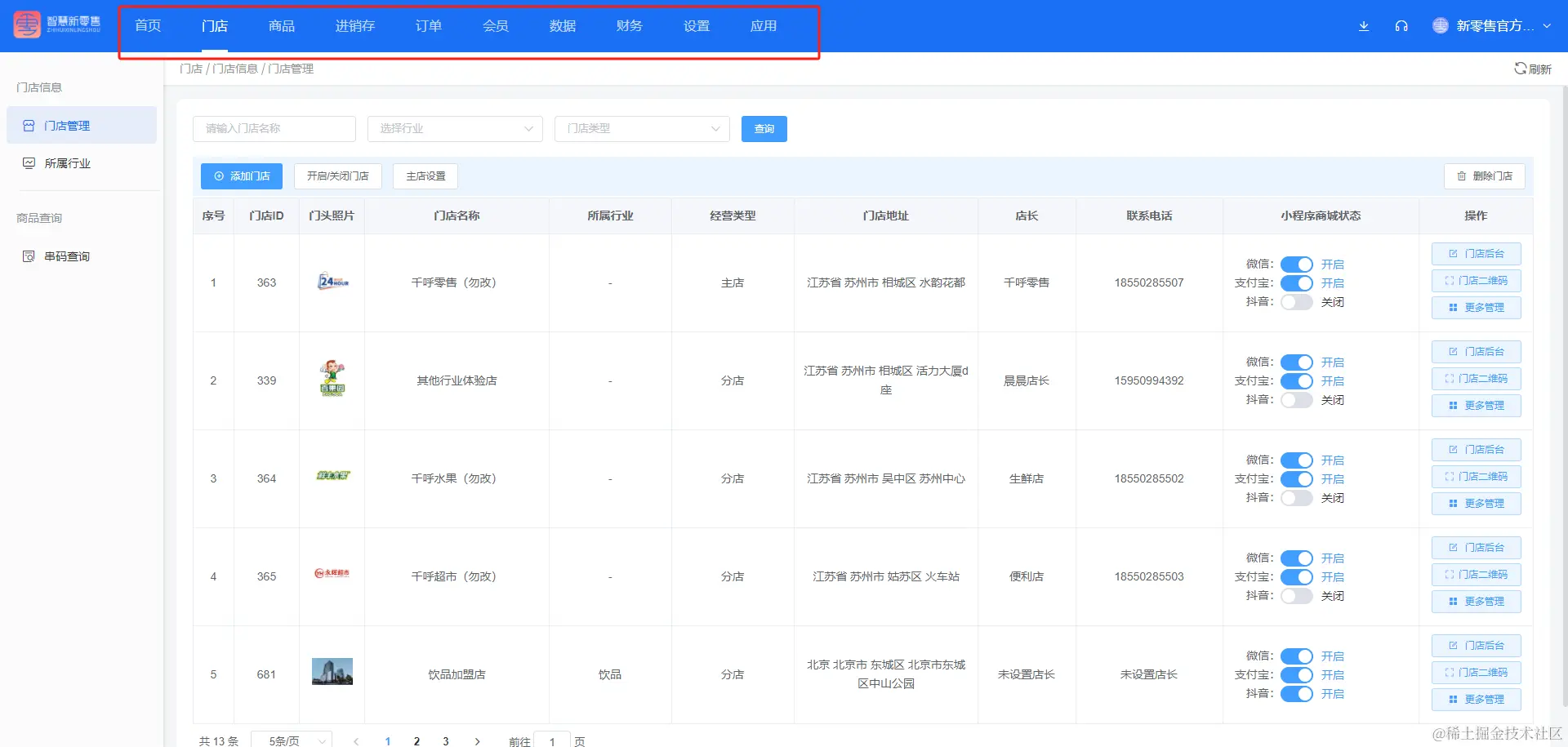Focus the 请输入门店名称 search field
This screenshot has width=1568, height=747.
[274, 128]
